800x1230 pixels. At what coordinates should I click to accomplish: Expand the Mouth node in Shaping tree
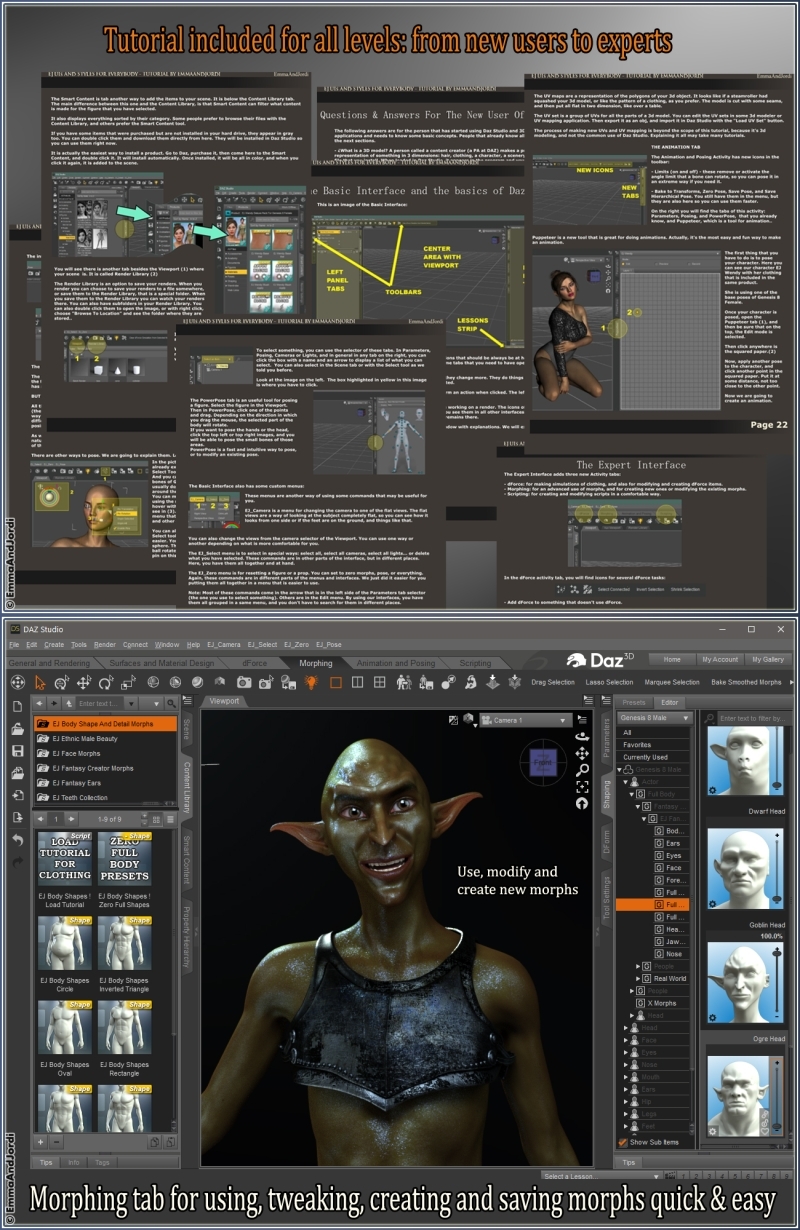tap(626, 1077)
